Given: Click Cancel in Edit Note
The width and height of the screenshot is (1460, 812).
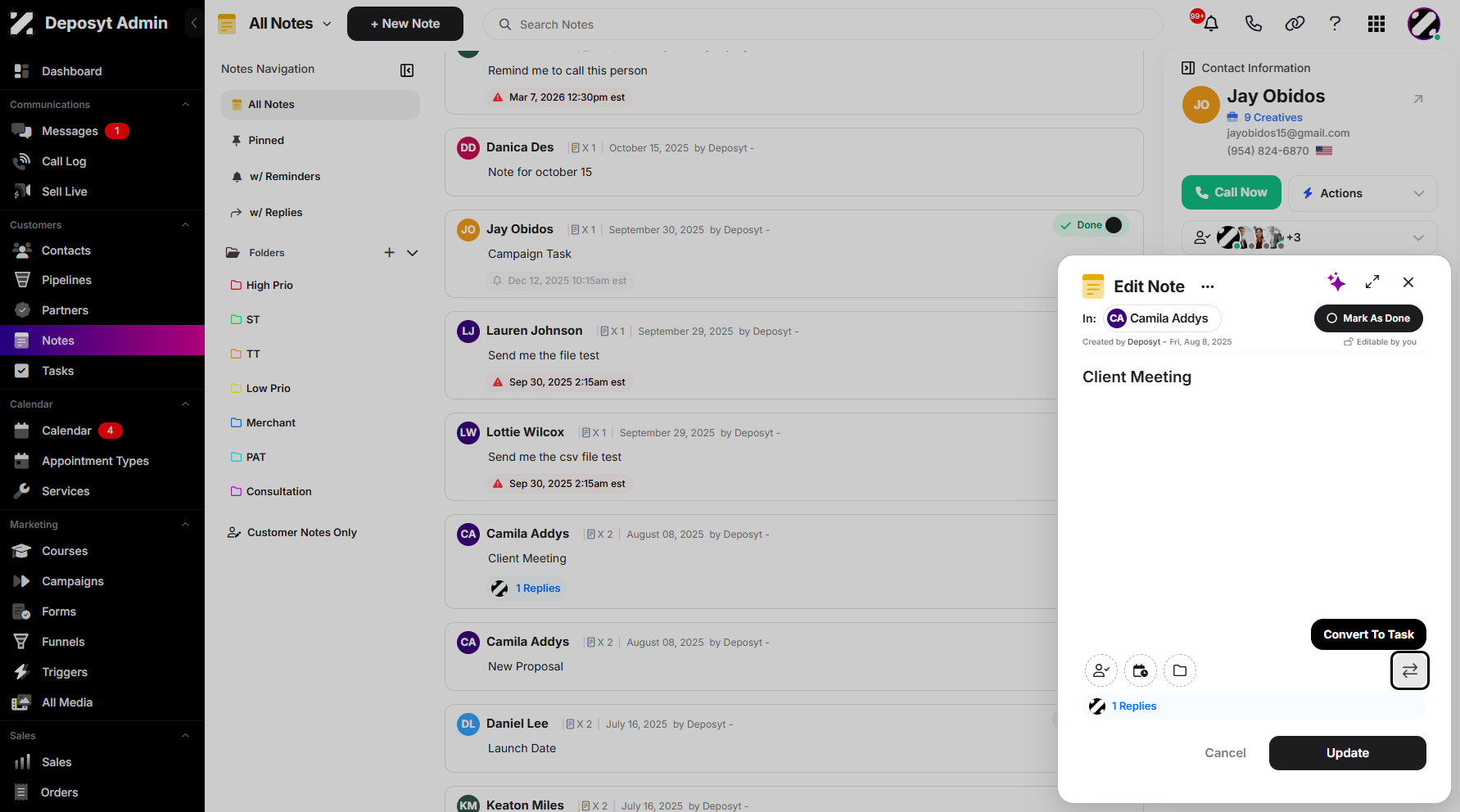Looking at the screenshot, I should coord(1225,753).
